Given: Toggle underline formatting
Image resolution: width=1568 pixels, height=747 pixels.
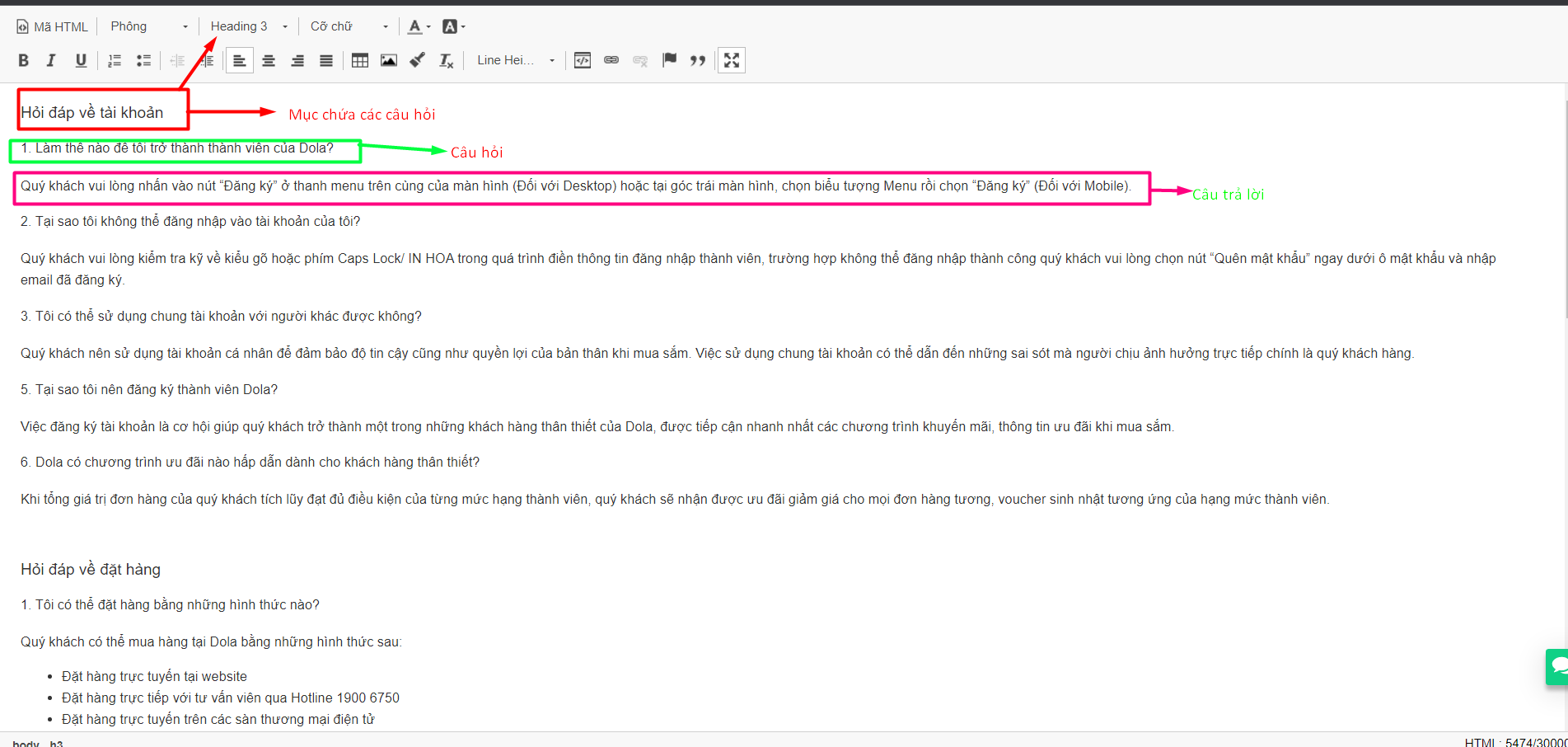Looking at the screenshot, I should [x=80, y=60].
